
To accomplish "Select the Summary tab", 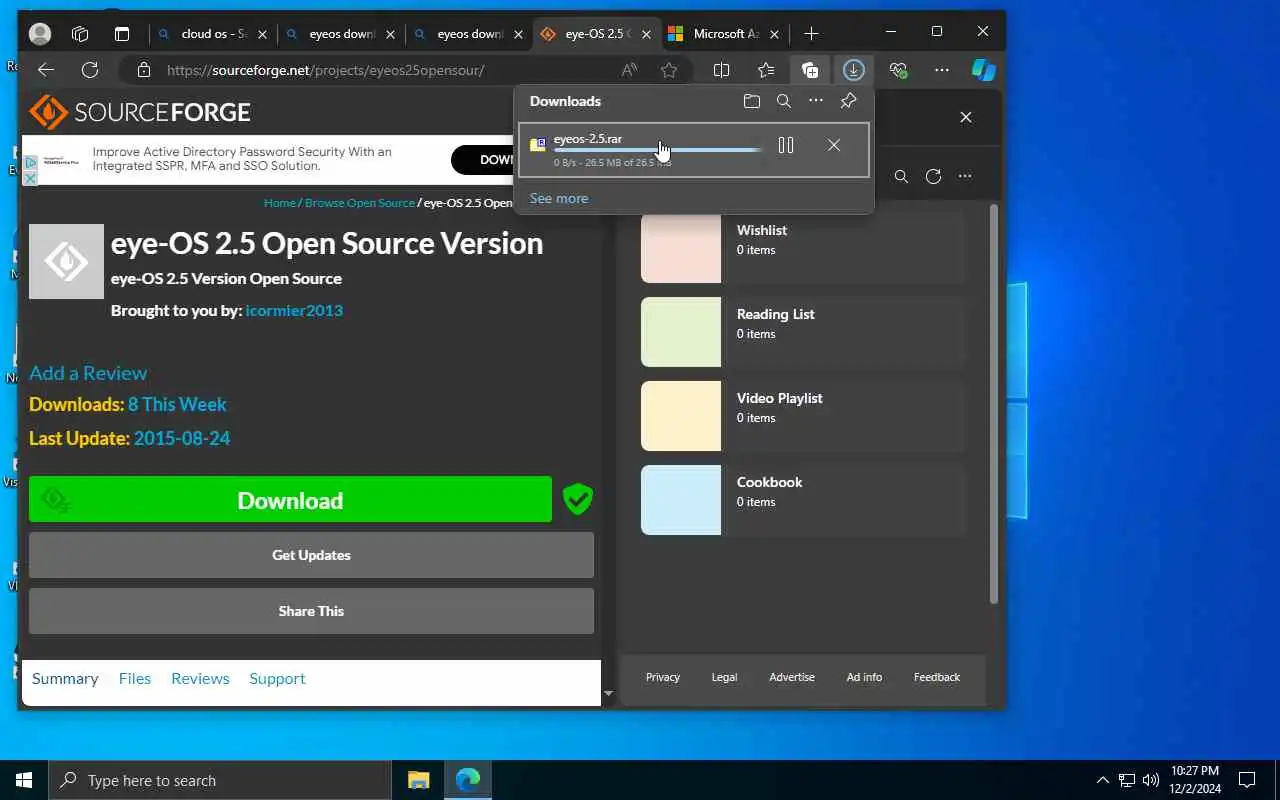I will 65,678.
